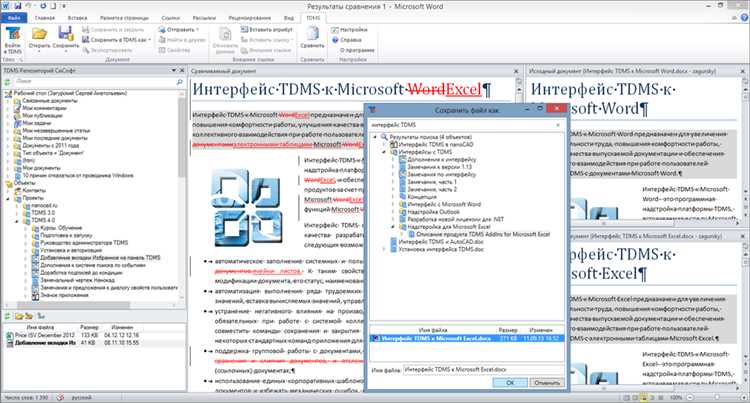This screenshot has width=750, height=403.
Task: Open the Сохранить в TDMS как dropdown
Action: tap(122, 39)
